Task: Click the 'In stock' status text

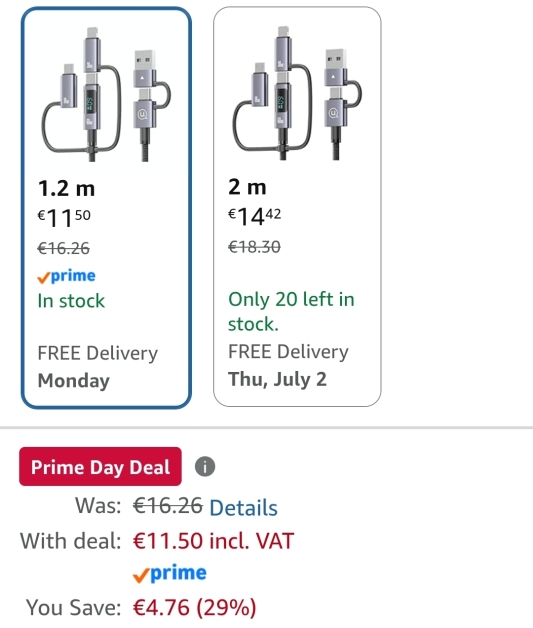Action: [71, 301]
